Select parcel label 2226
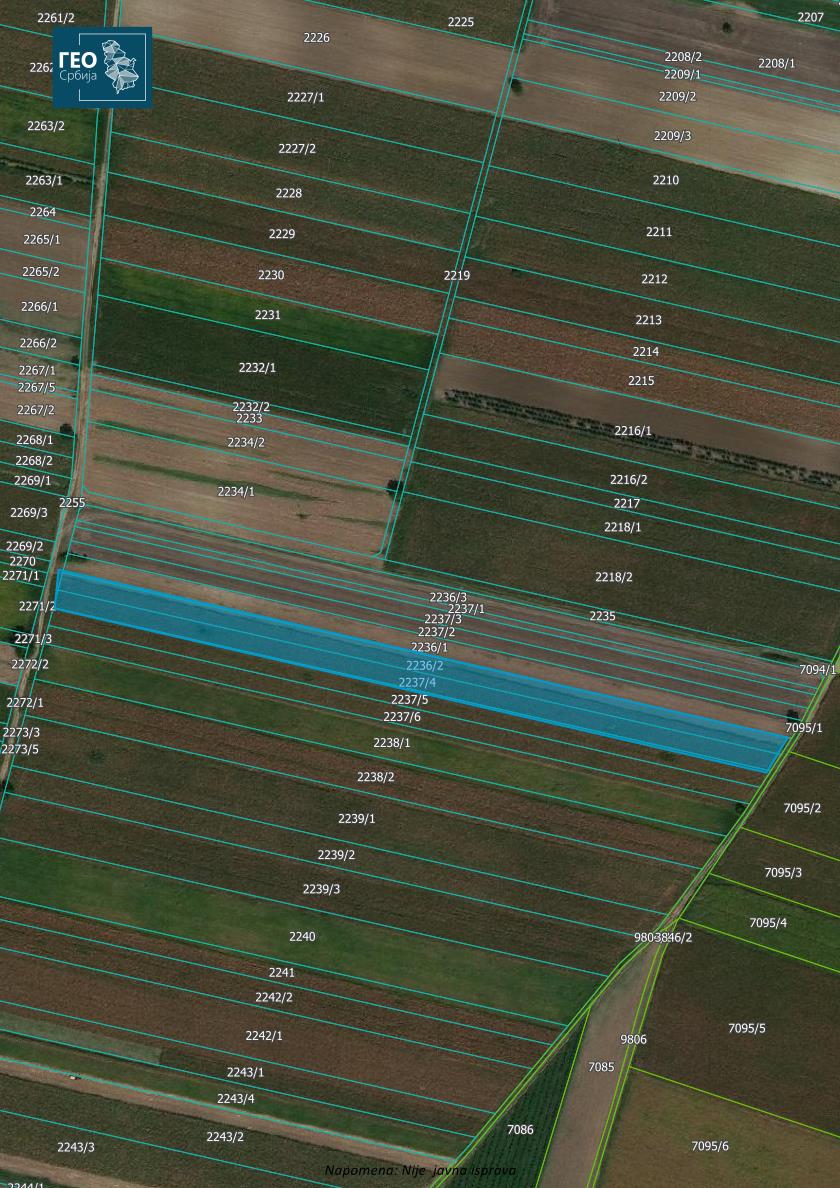The width and height of the screenshot is (840, 1188). 317,37
